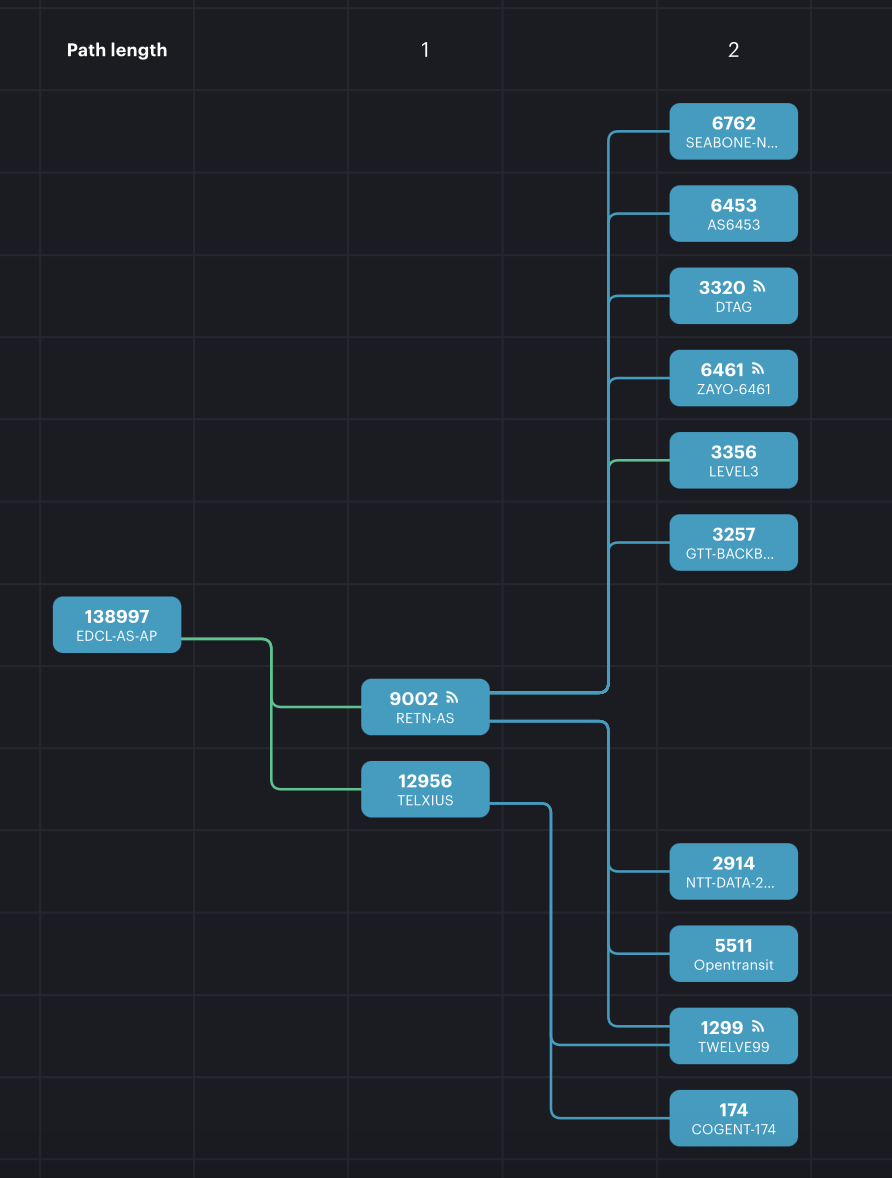Screen dimensions: 892x1178
Task: Click the path length 2 column header
Action: [733, 50]
